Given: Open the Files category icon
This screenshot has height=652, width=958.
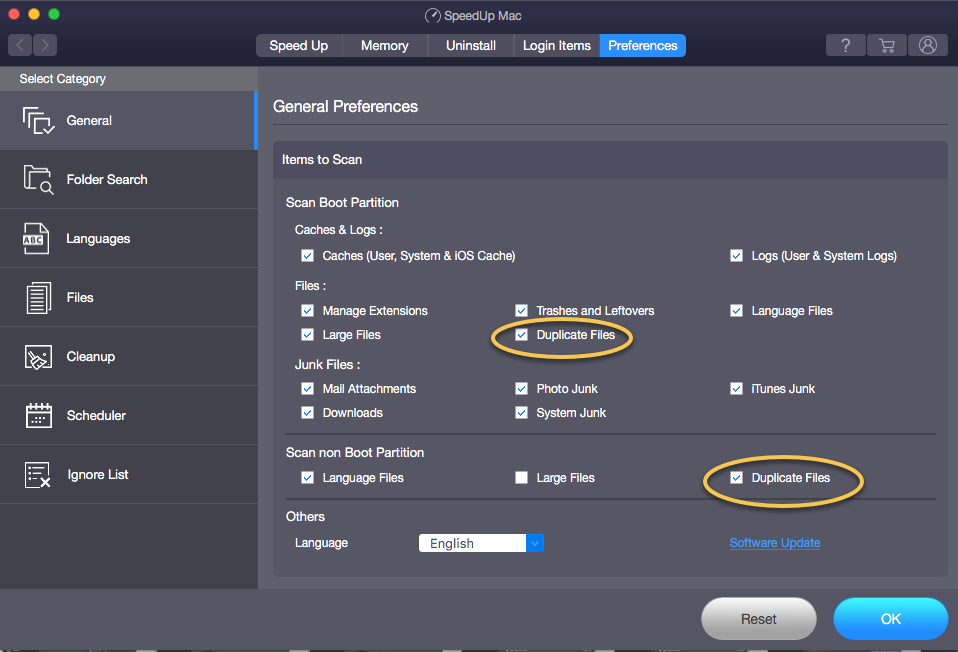Looking at the screenshot, I should point(38,298).
